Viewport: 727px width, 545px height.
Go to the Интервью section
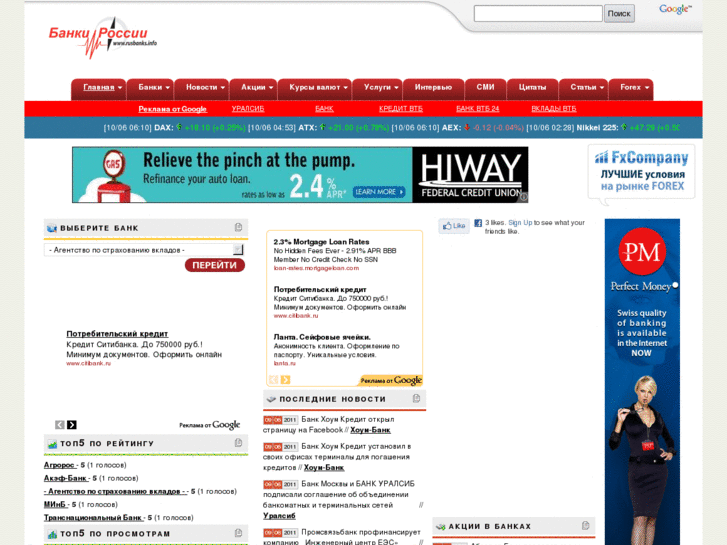(x=433, y=87)
